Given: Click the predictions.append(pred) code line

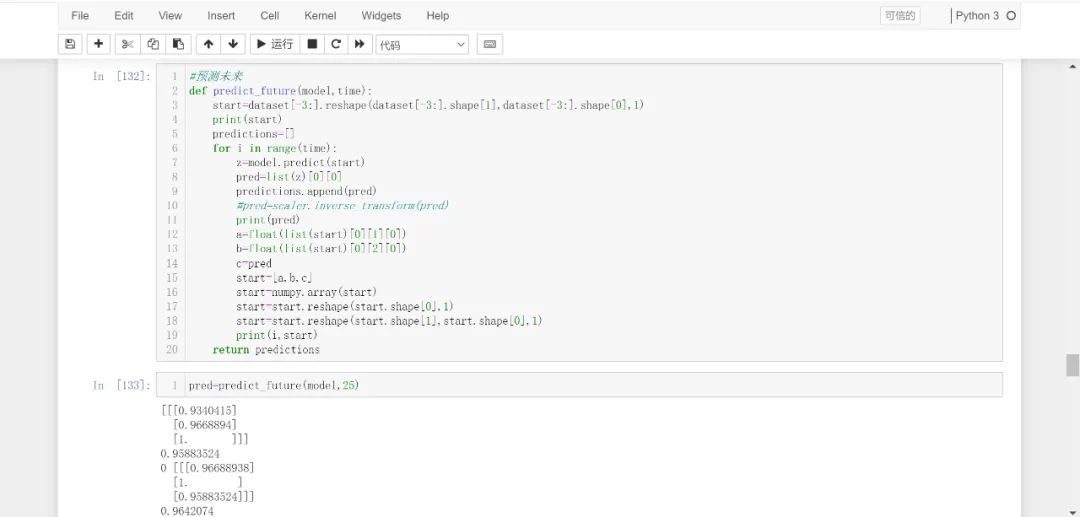Looking at the screenshot, I should 307,191.
